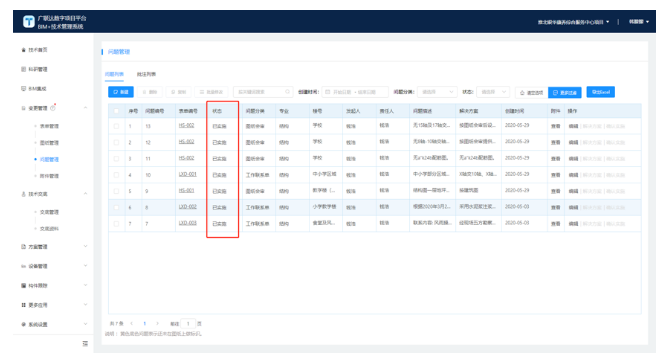Click the 变更管理 sidebar icon
This screenshot has width=666, height=364.
[x=23, y=108]
